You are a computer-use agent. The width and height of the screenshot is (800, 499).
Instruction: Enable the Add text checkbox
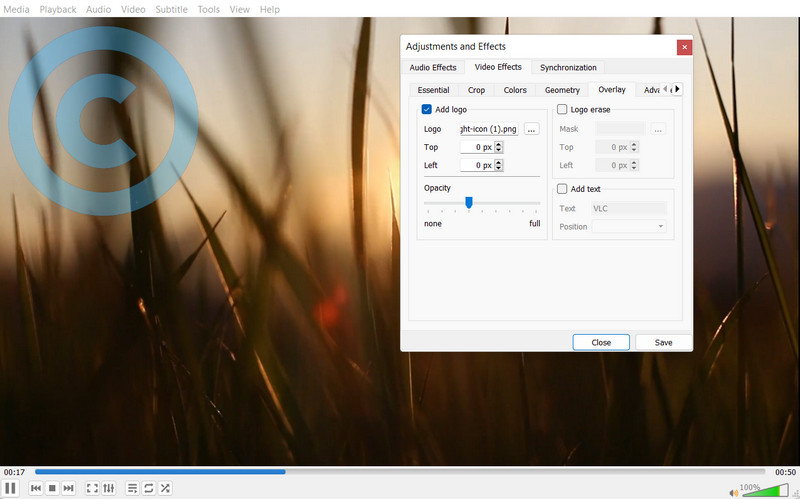[562, 189]
